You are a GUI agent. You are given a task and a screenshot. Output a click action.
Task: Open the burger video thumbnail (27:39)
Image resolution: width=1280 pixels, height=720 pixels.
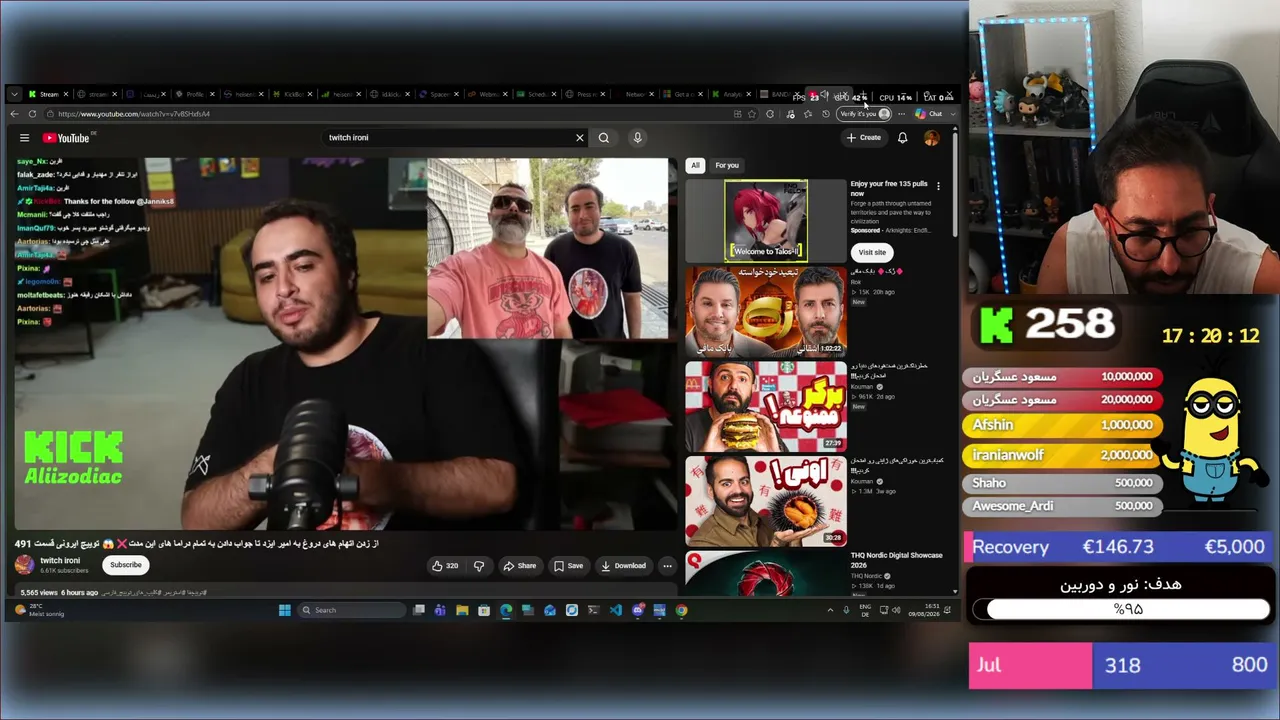tap(766, 406)
